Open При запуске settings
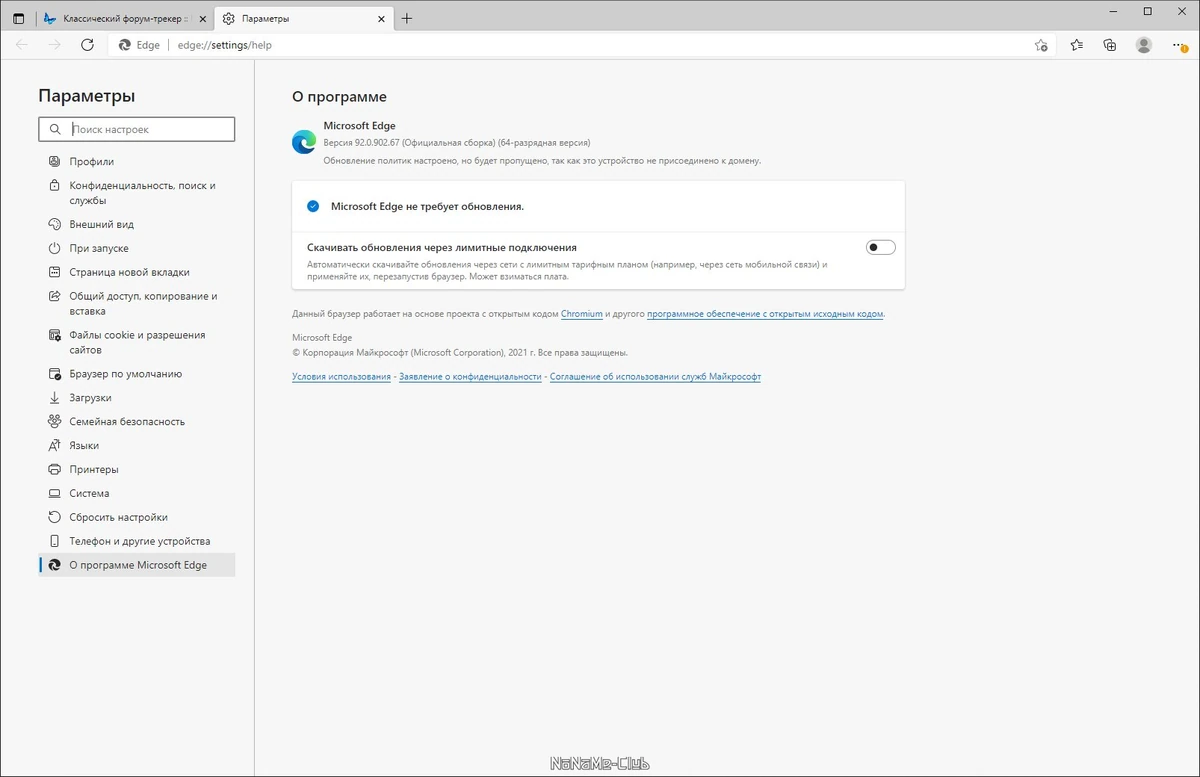The image size is (1200, 777). click(137, 248)
